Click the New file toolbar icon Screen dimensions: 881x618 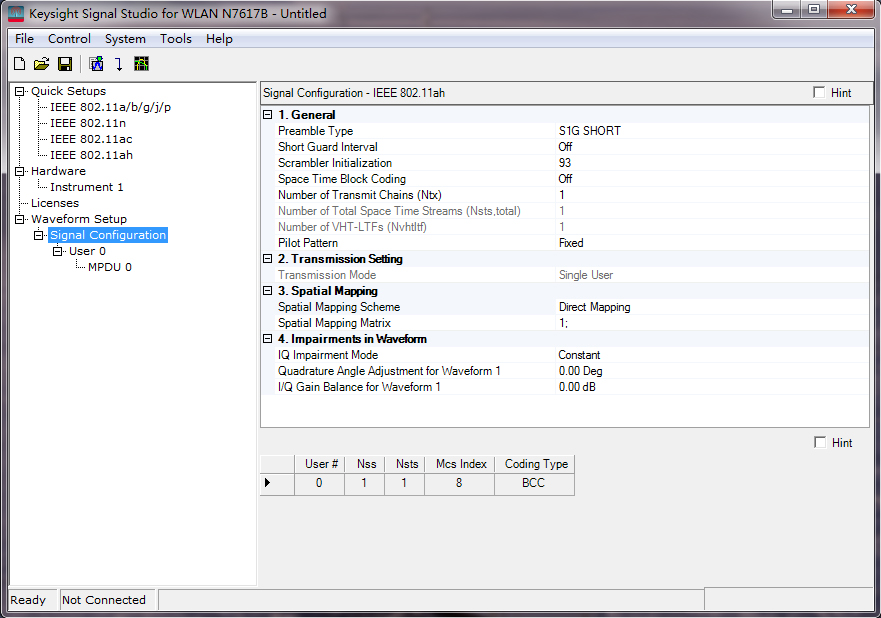tap(19, 64)
